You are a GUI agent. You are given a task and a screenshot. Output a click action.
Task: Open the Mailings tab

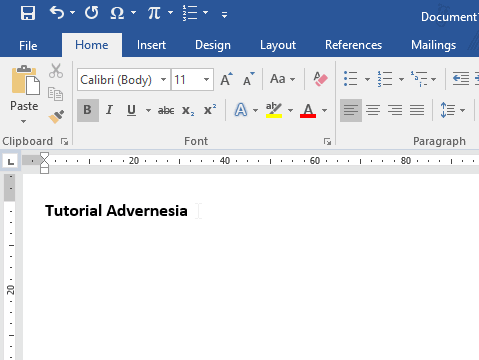tap(433, 45)
